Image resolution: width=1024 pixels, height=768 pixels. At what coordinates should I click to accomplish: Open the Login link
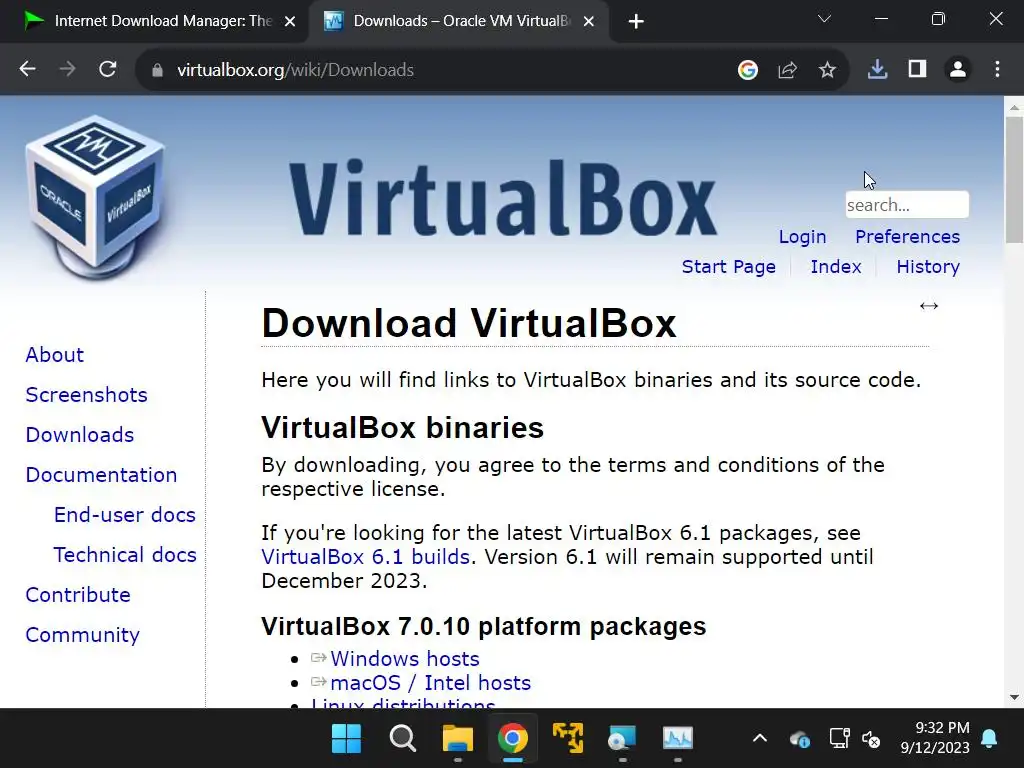click(x=803, y=236)
